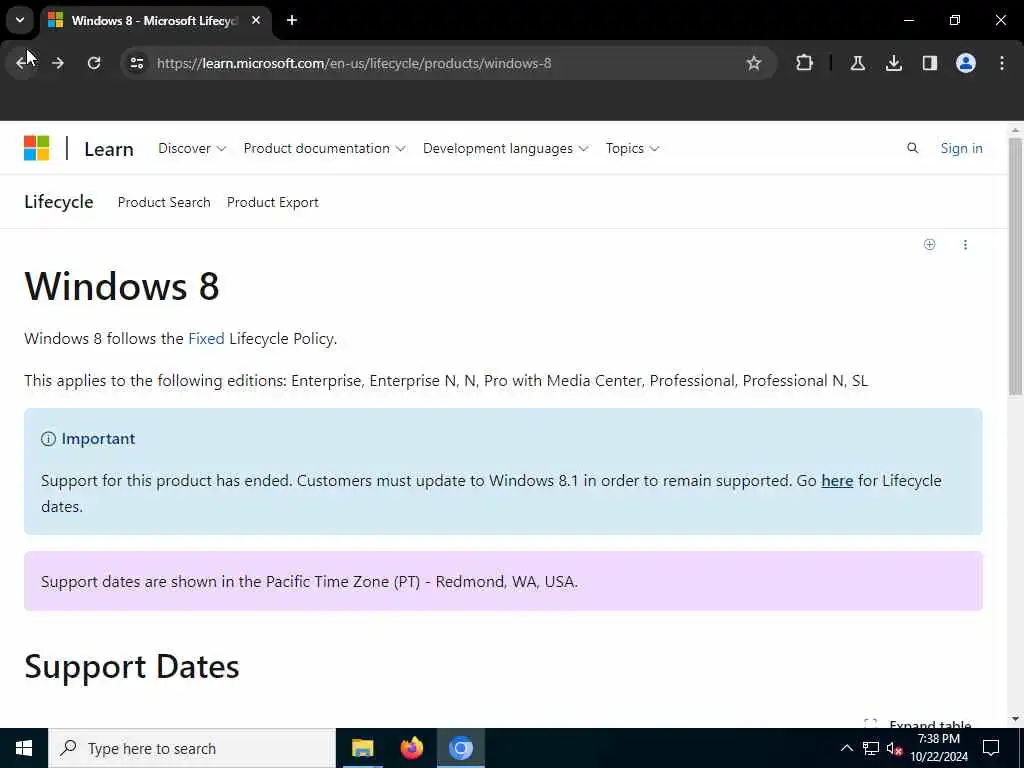
Task: Expand the Discover menu
Action: coord(192,148)
